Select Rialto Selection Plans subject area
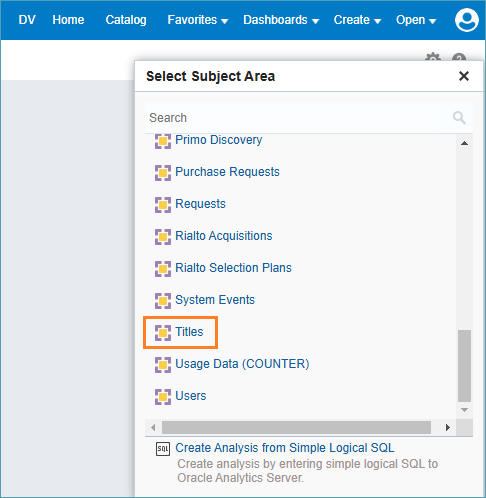This screenshot has width=486, height=498. tap(233, 268)
